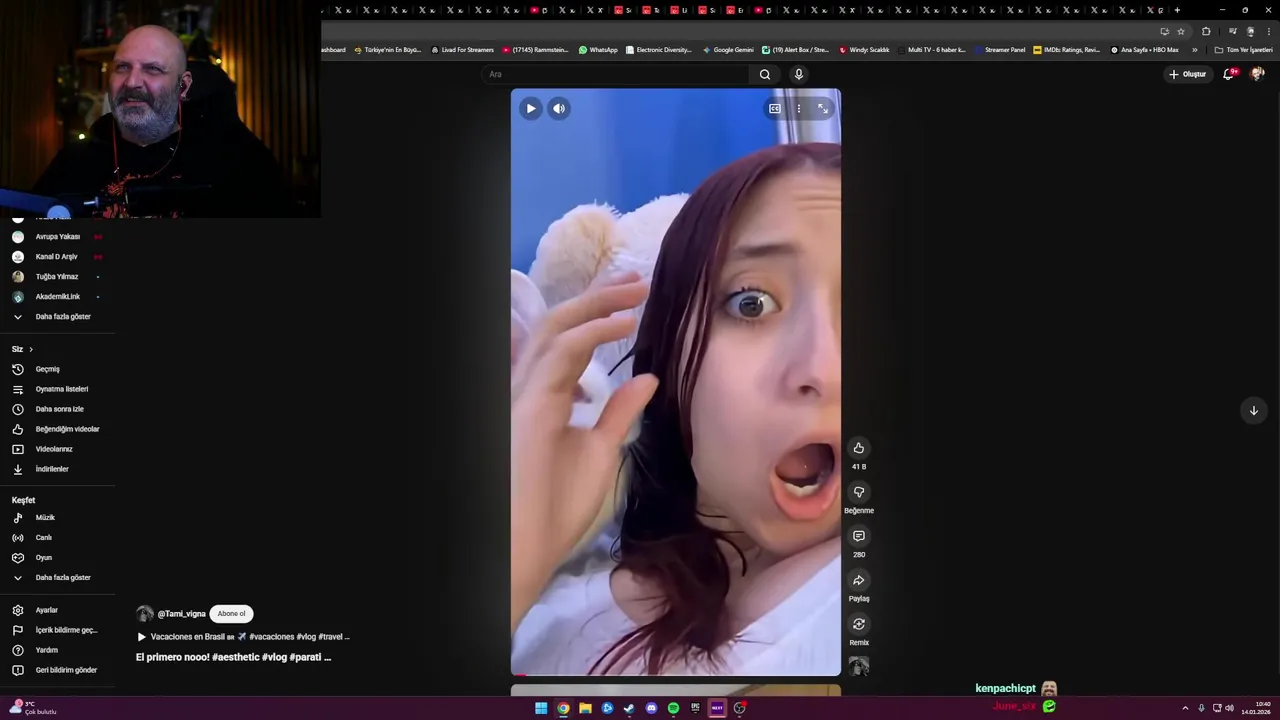Open the sound thumbnail below Remix
Image resolution: width=1280 pixels, height=720 pixels.
click(x=858, y=665)
